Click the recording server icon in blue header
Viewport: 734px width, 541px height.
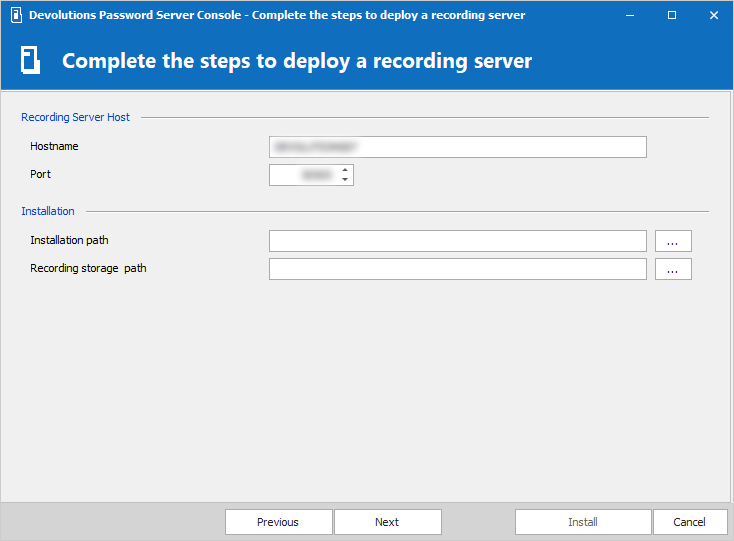(31, 61)
